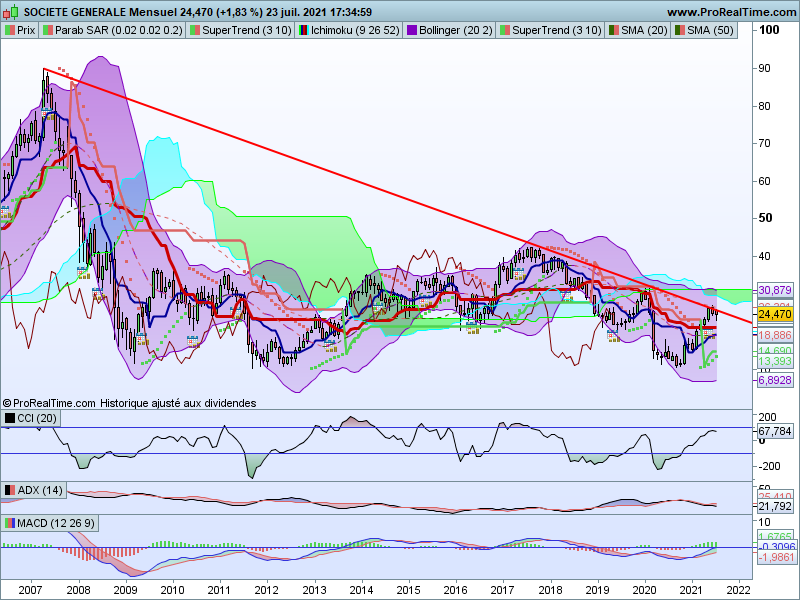Image resolution: width=800 pixels, height=600 pixels.
Task: Click the 100 price axis label
Action: pos(769,30)
